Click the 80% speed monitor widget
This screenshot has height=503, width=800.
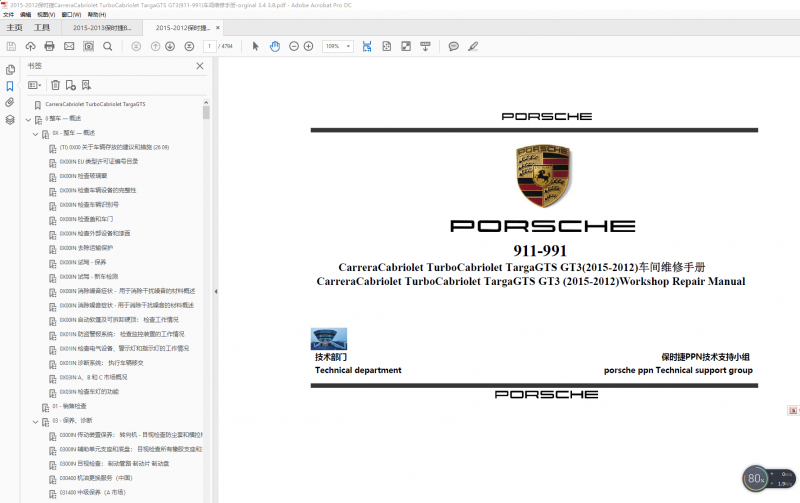[769, 479]
